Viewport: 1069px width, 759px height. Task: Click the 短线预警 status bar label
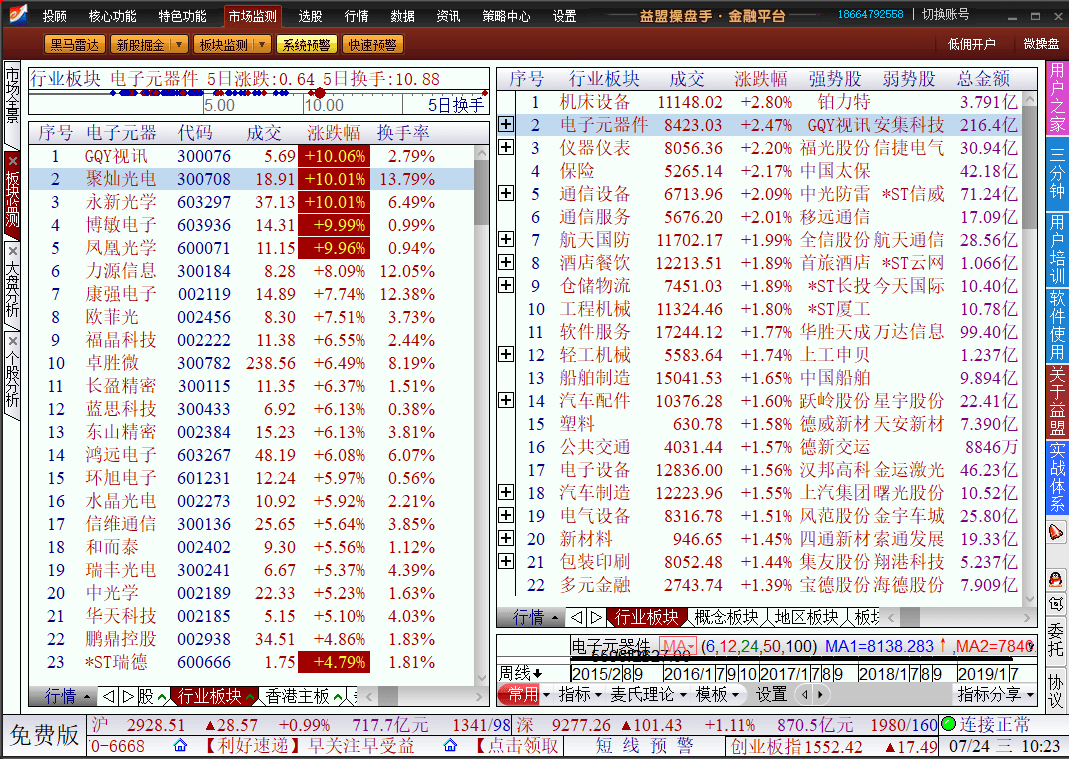click(644, 745)
